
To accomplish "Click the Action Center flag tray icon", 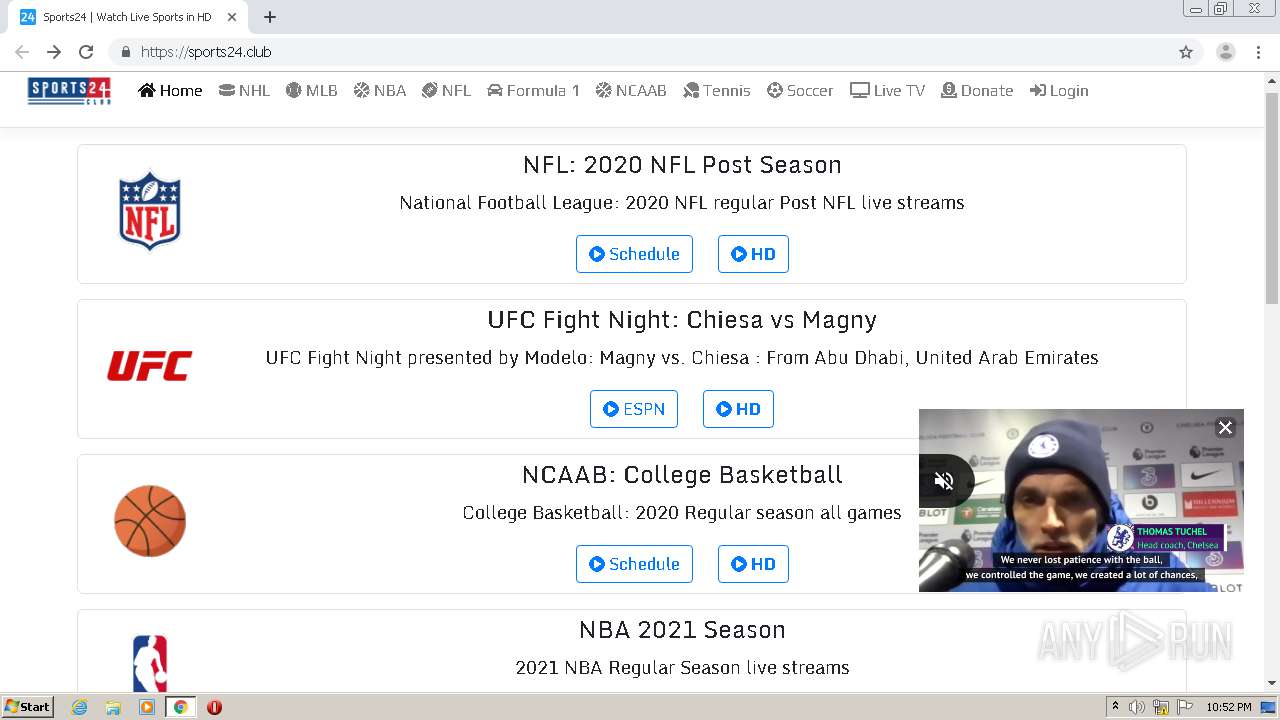I will [x=1185, y=707].
